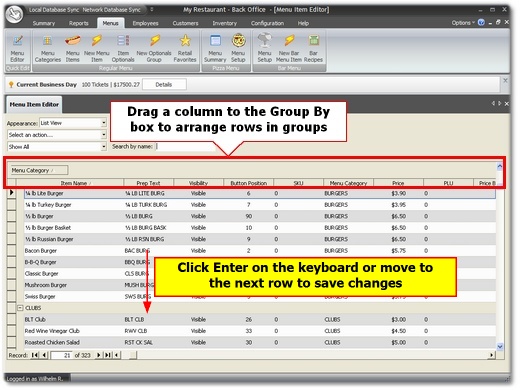The height and width of the screenshot is (390, 520).
Task: Click the ½ LB BURG BASK prep text
Action: tap(145, 228)
